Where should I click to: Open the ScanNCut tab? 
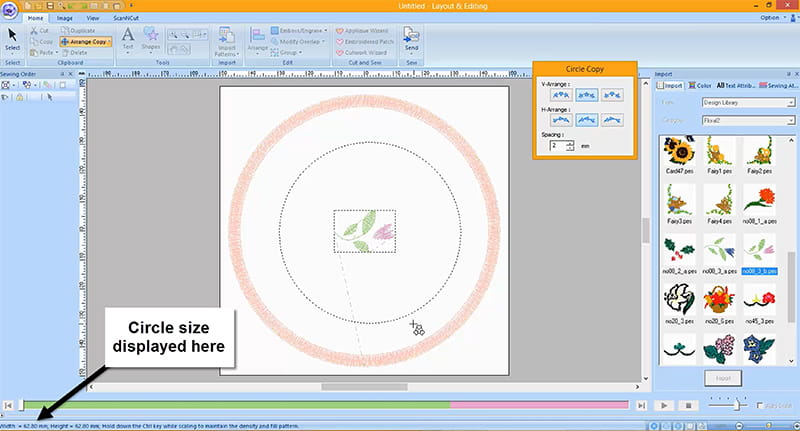125,18
